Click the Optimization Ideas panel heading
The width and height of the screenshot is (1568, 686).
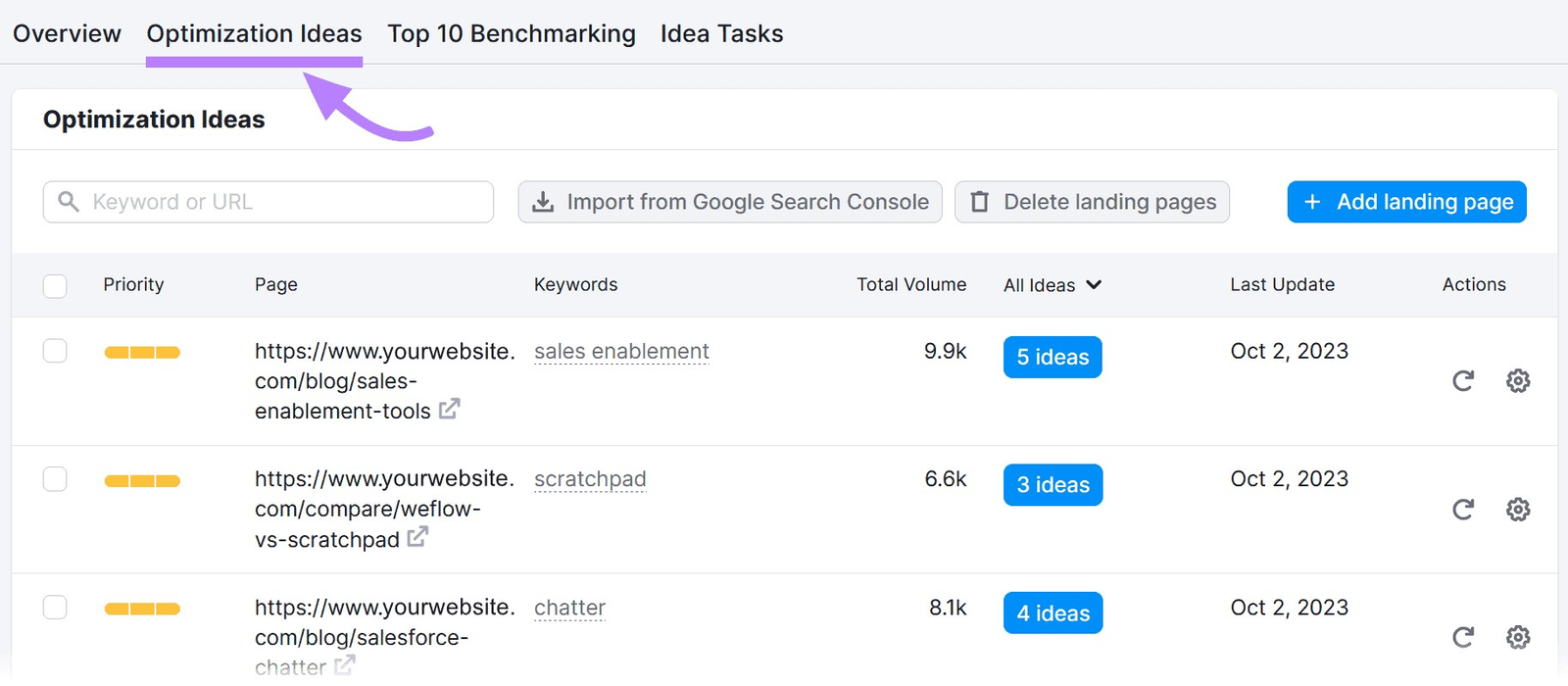tap(154, 120)
